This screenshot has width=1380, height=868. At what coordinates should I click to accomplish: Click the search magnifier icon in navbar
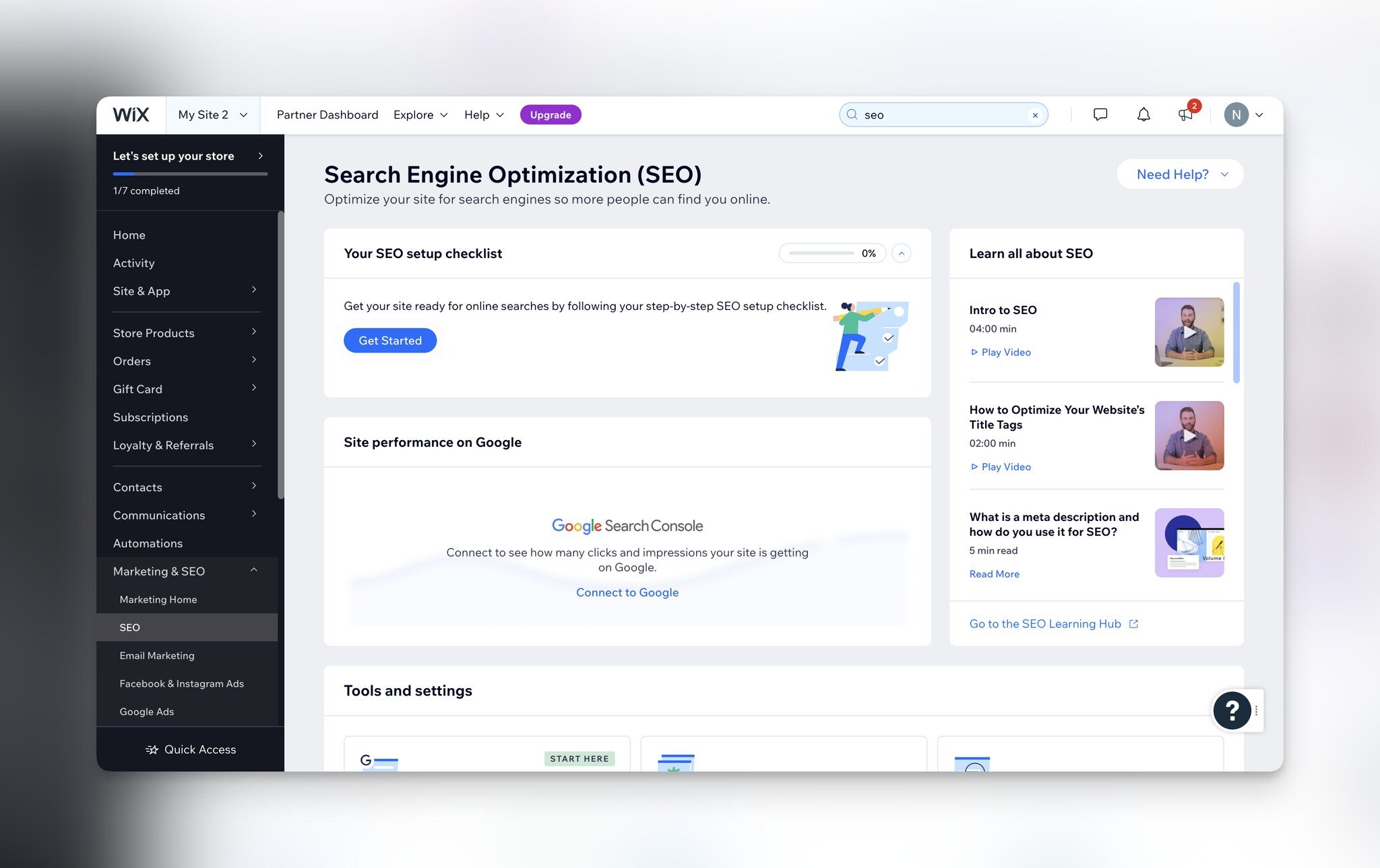(x=852, y=114)
